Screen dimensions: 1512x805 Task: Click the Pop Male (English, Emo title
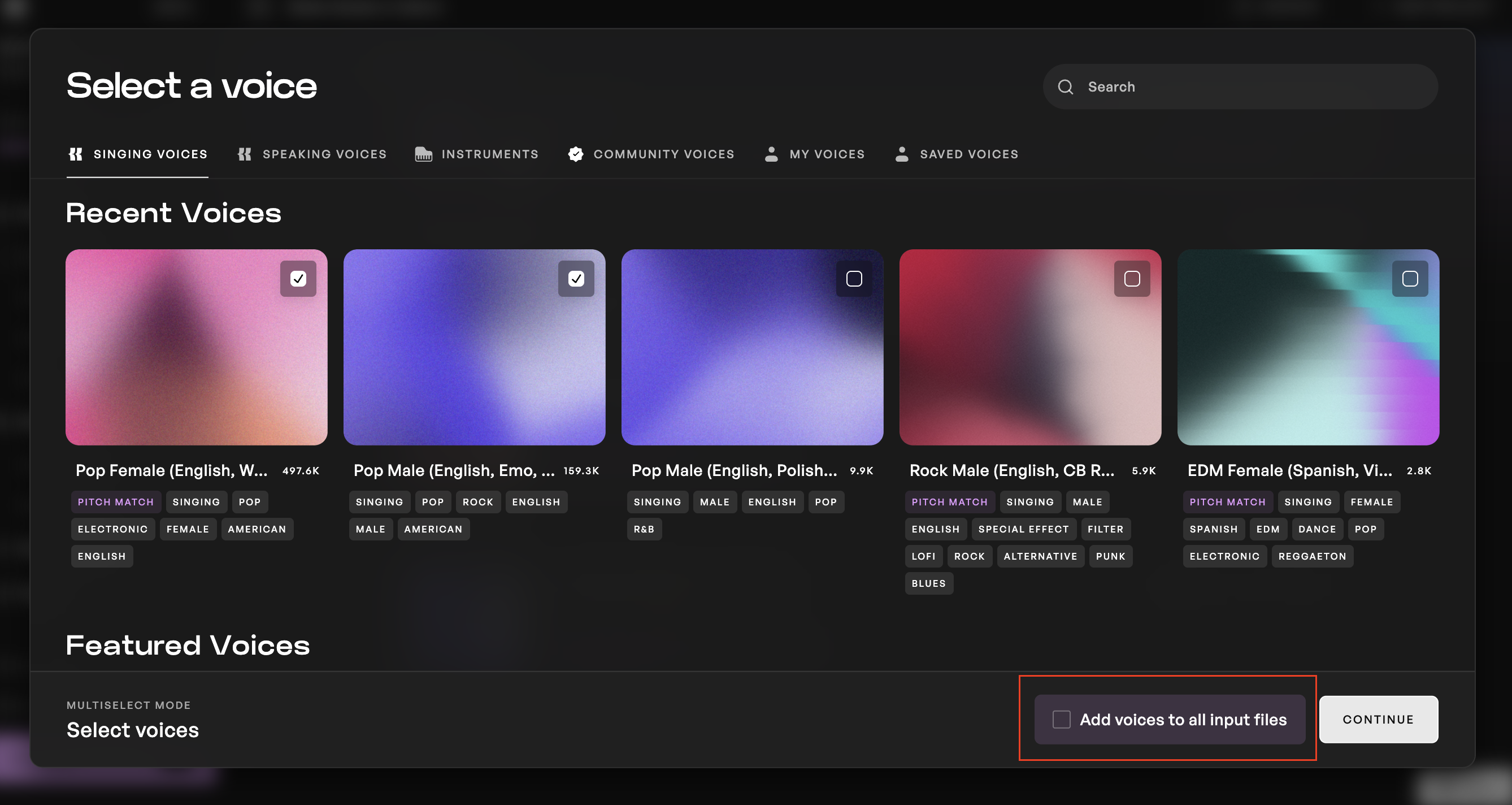(454, 470)
